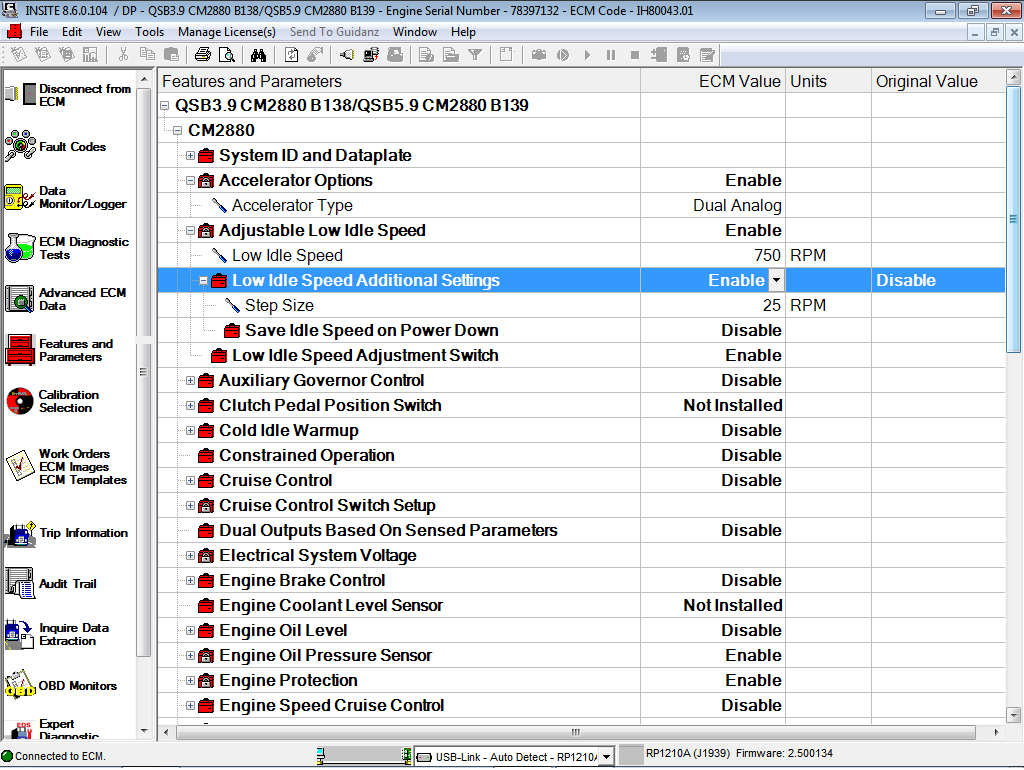Select the Constrained Operation row
This screenshot has height=770, width=1024.
(581, 455)
